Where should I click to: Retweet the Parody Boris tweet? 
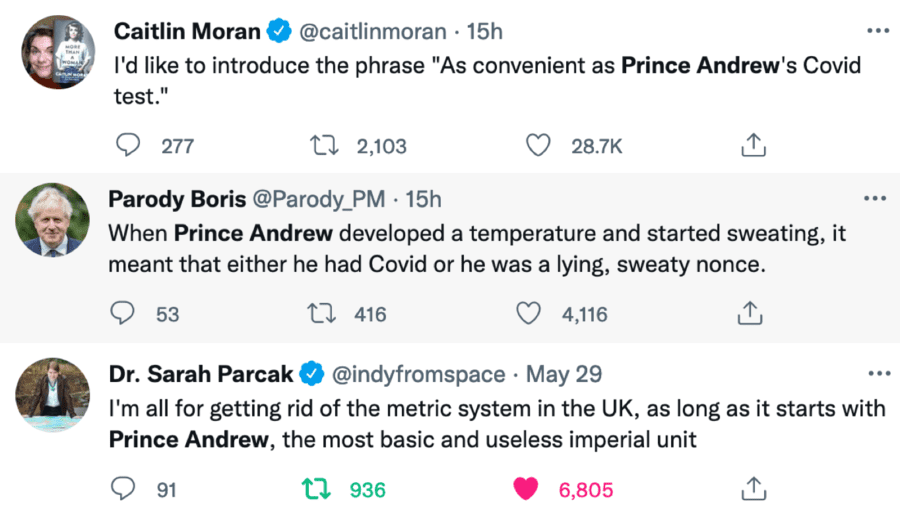tap(324, 314)
